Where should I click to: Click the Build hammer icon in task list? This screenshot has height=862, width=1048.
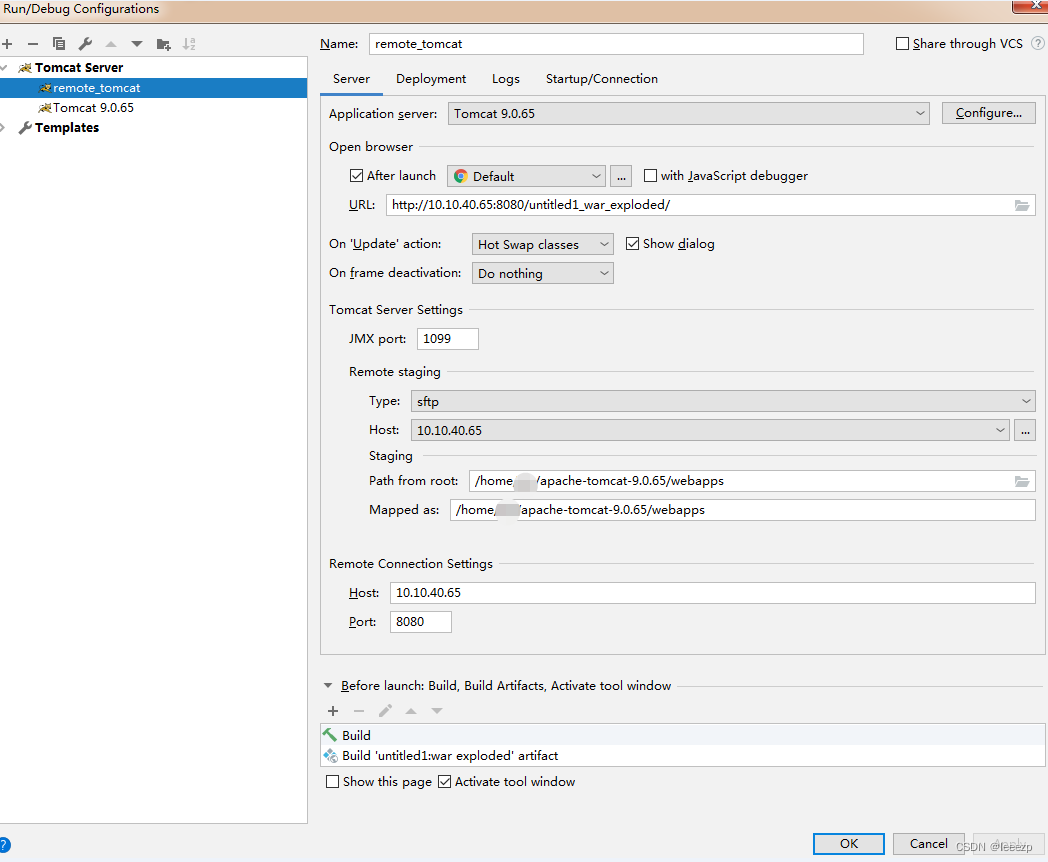click(x=330, y=735)
